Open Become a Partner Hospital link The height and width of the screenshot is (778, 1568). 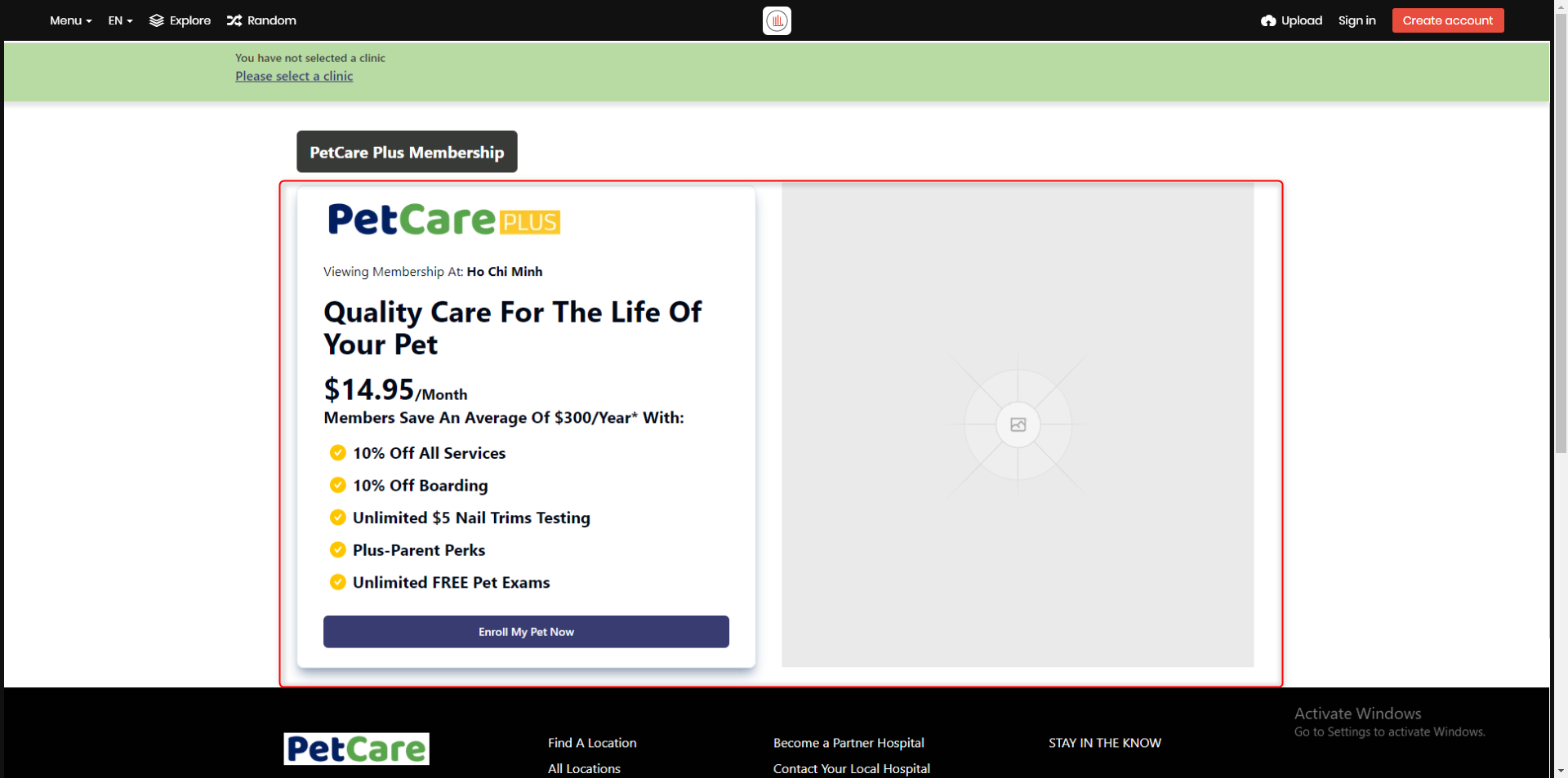click(849, 743)
